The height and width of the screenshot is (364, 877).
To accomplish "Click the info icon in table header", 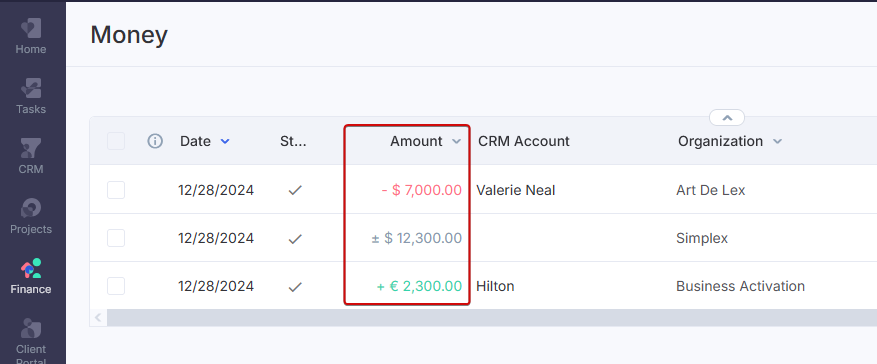I will coord(155,141).
